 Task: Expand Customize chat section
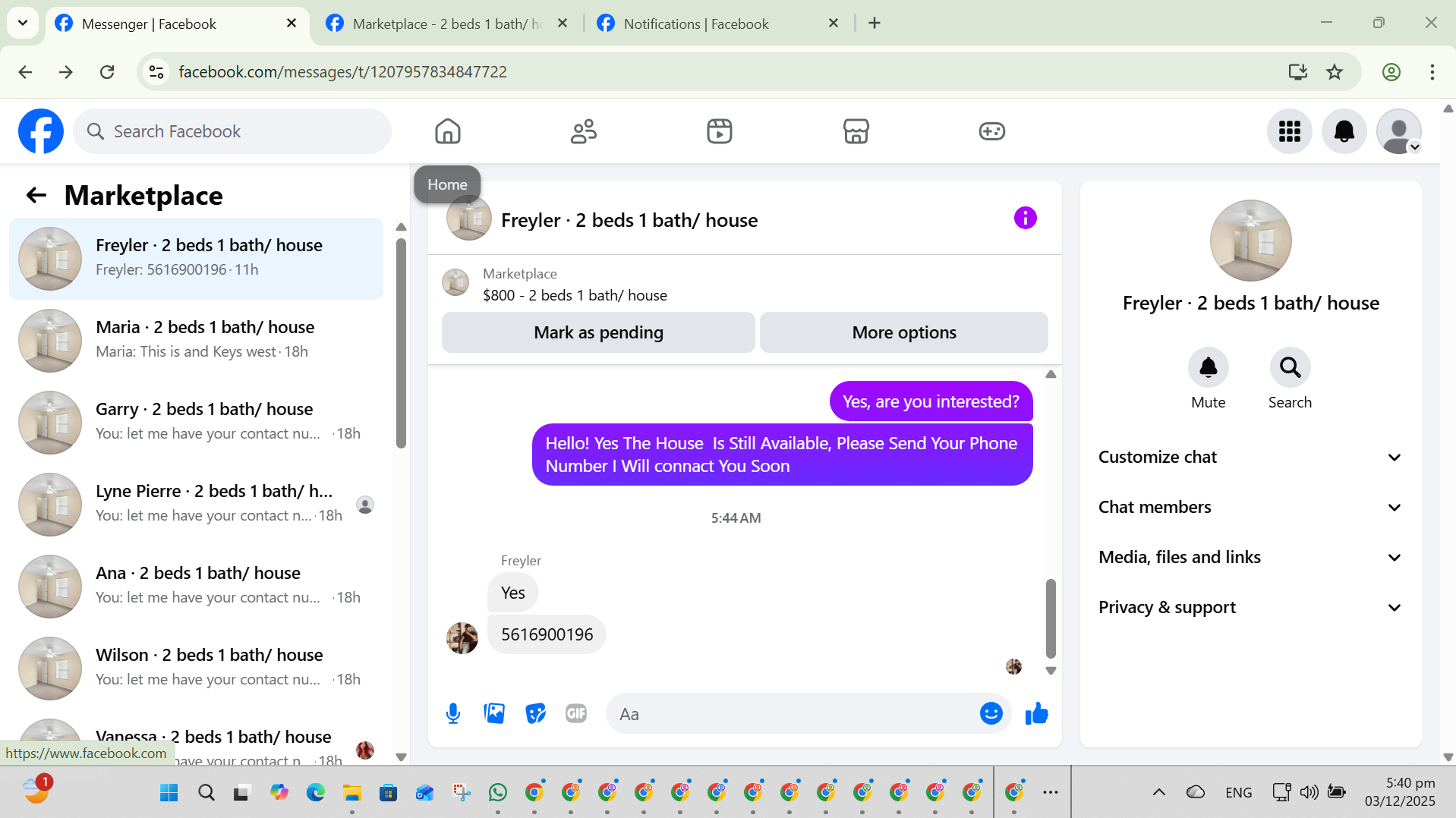click(x=1250, y=458)
